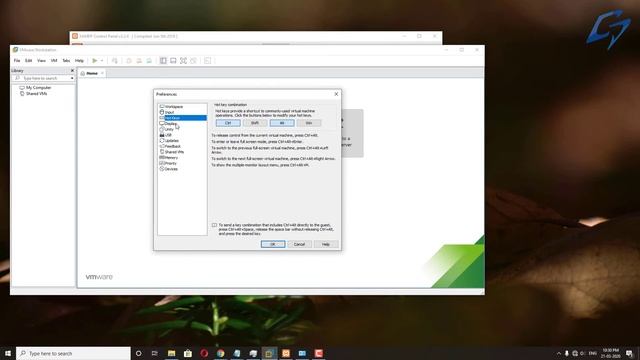Close the Preferences dialog
The image size is (640, 360).
tap(336, 94)
